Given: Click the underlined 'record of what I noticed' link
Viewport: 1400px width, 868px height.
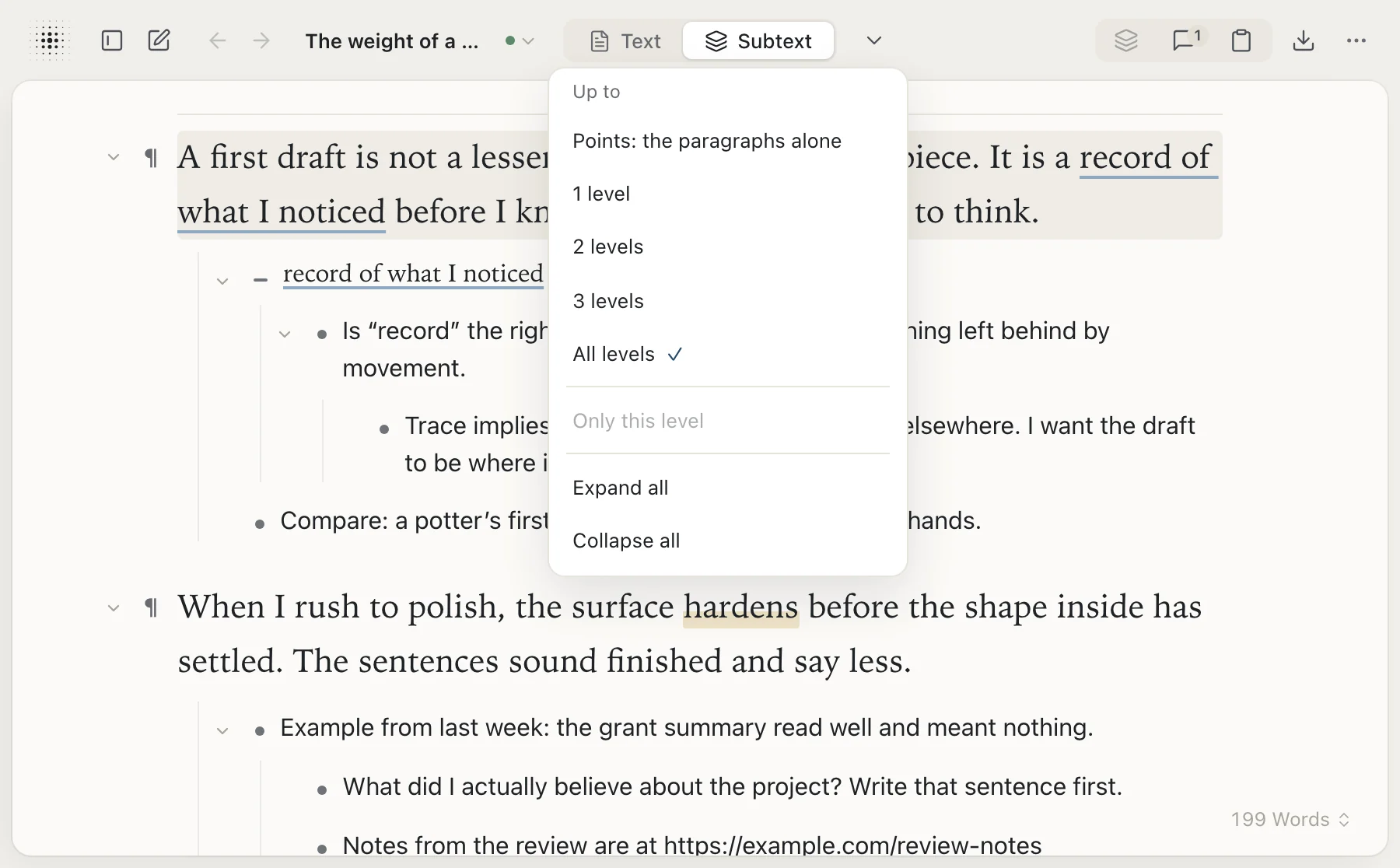Looking at the screenshot, I should (413, 274).
